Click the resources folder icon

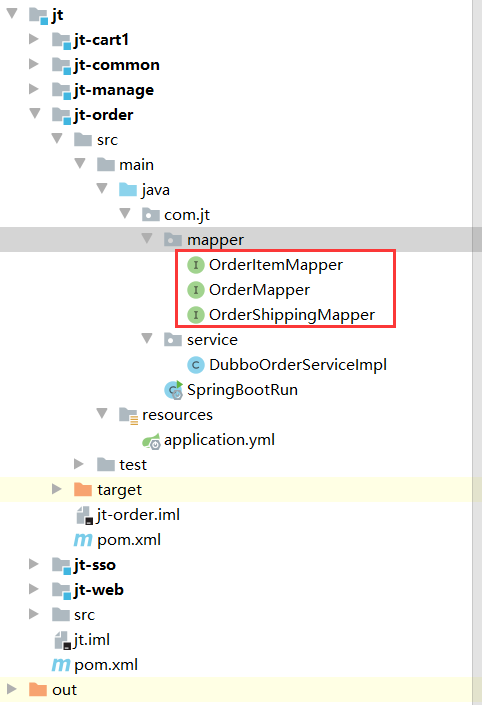click(128, 415)
